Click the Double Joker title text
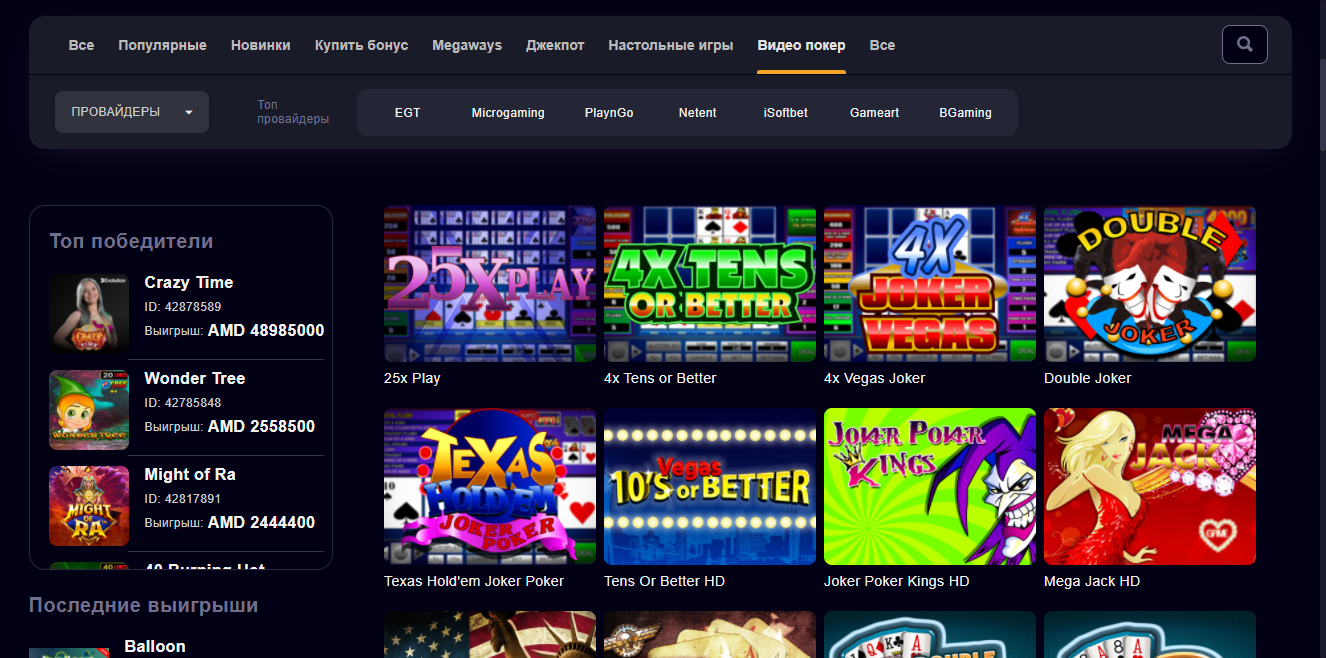This screenshot has width=1326, height=658. (1088, 378)
